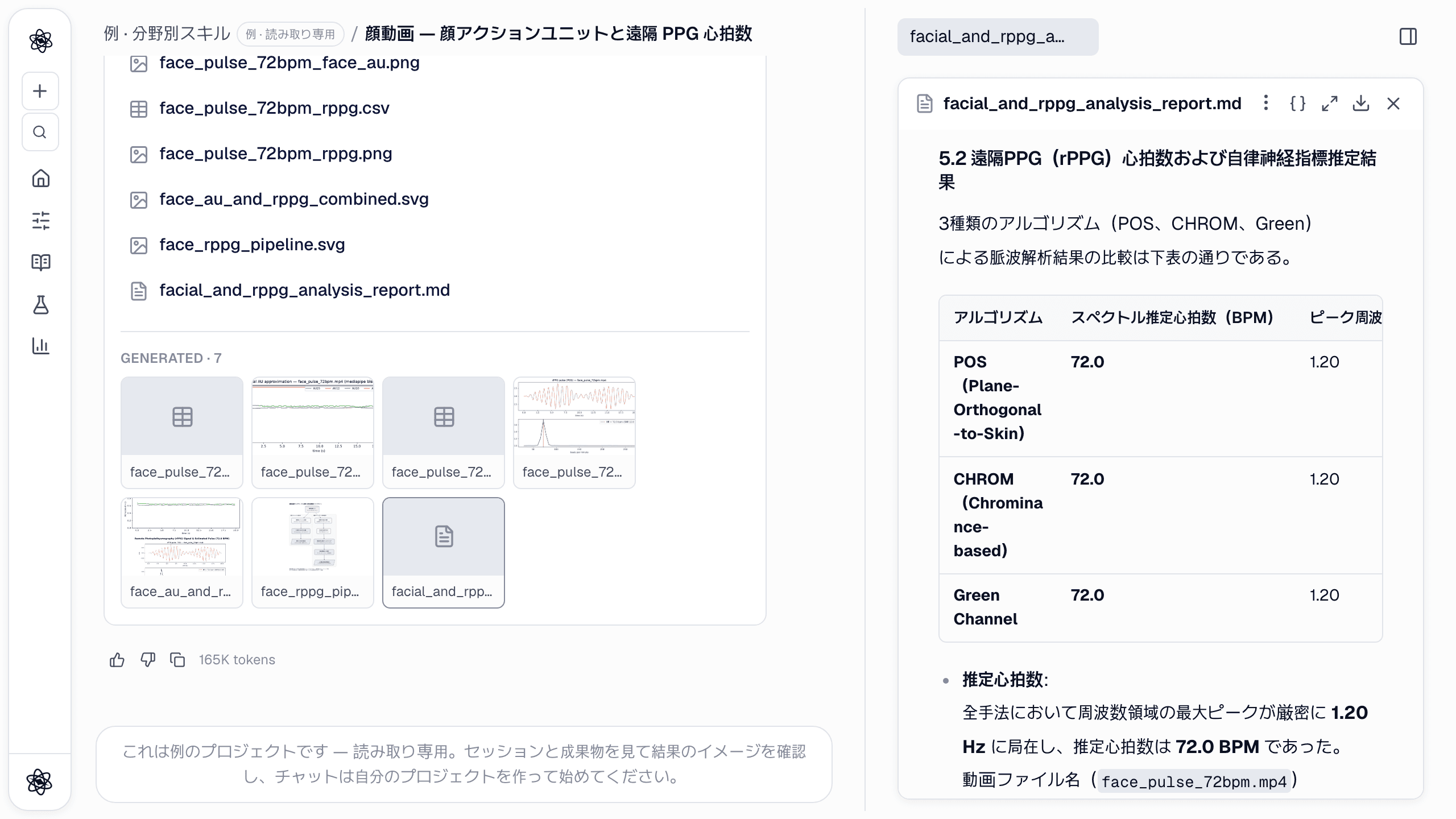Screen dimensions: 1456x819
Task: Click the read-only chat input field
Action: click(464, 764)
